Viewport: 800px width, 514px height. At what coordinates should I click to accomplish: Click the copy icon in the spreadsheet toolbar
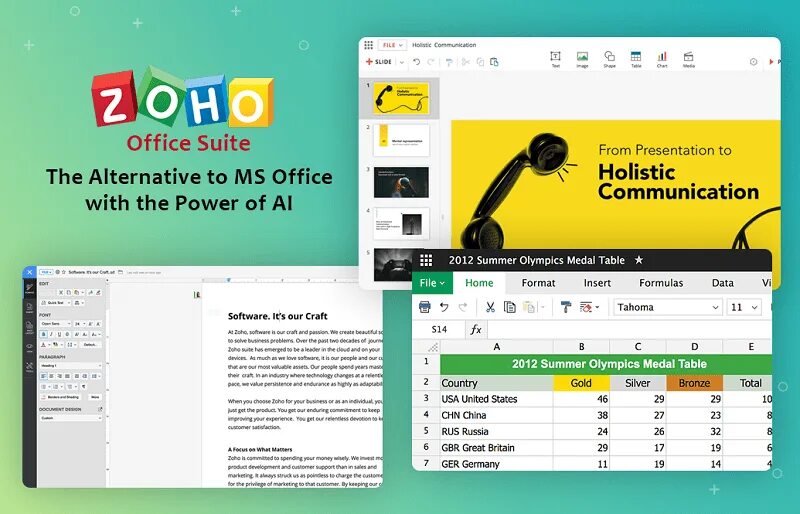coord(509,307)
